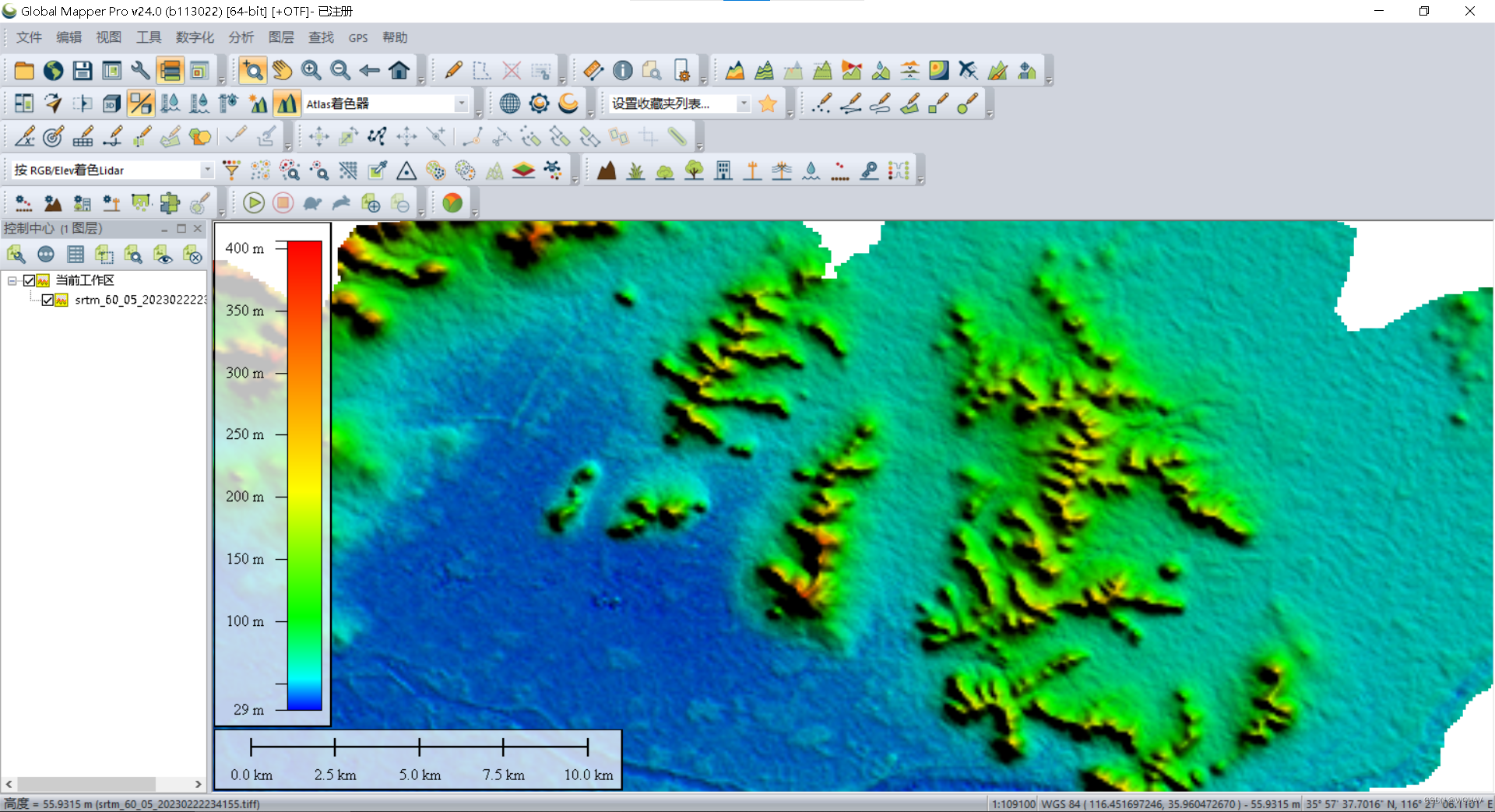
Task: Open the 数字化 menu
Action: pos(195,37)
